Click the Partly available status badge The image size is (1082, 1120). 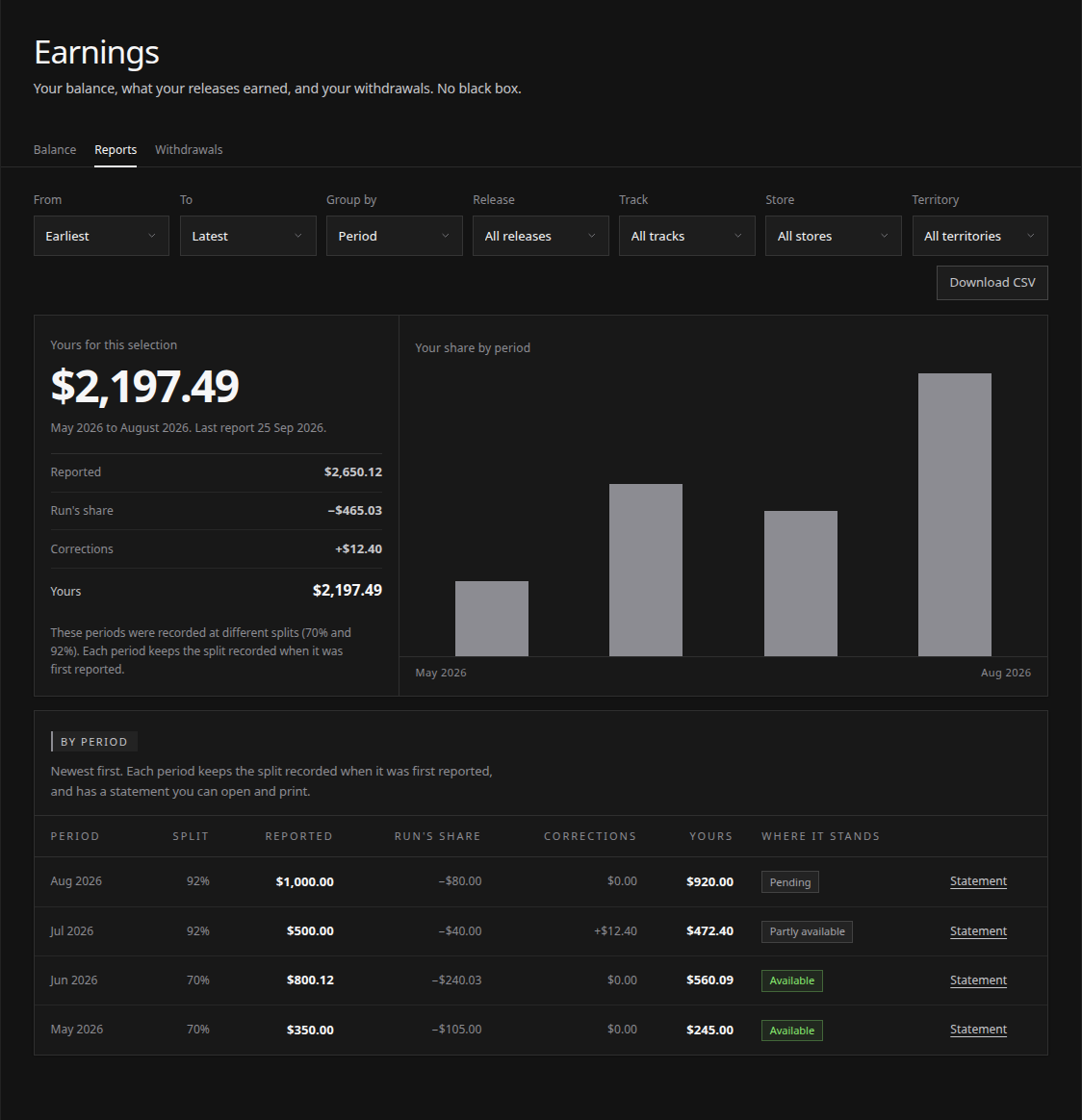point(807,931)
